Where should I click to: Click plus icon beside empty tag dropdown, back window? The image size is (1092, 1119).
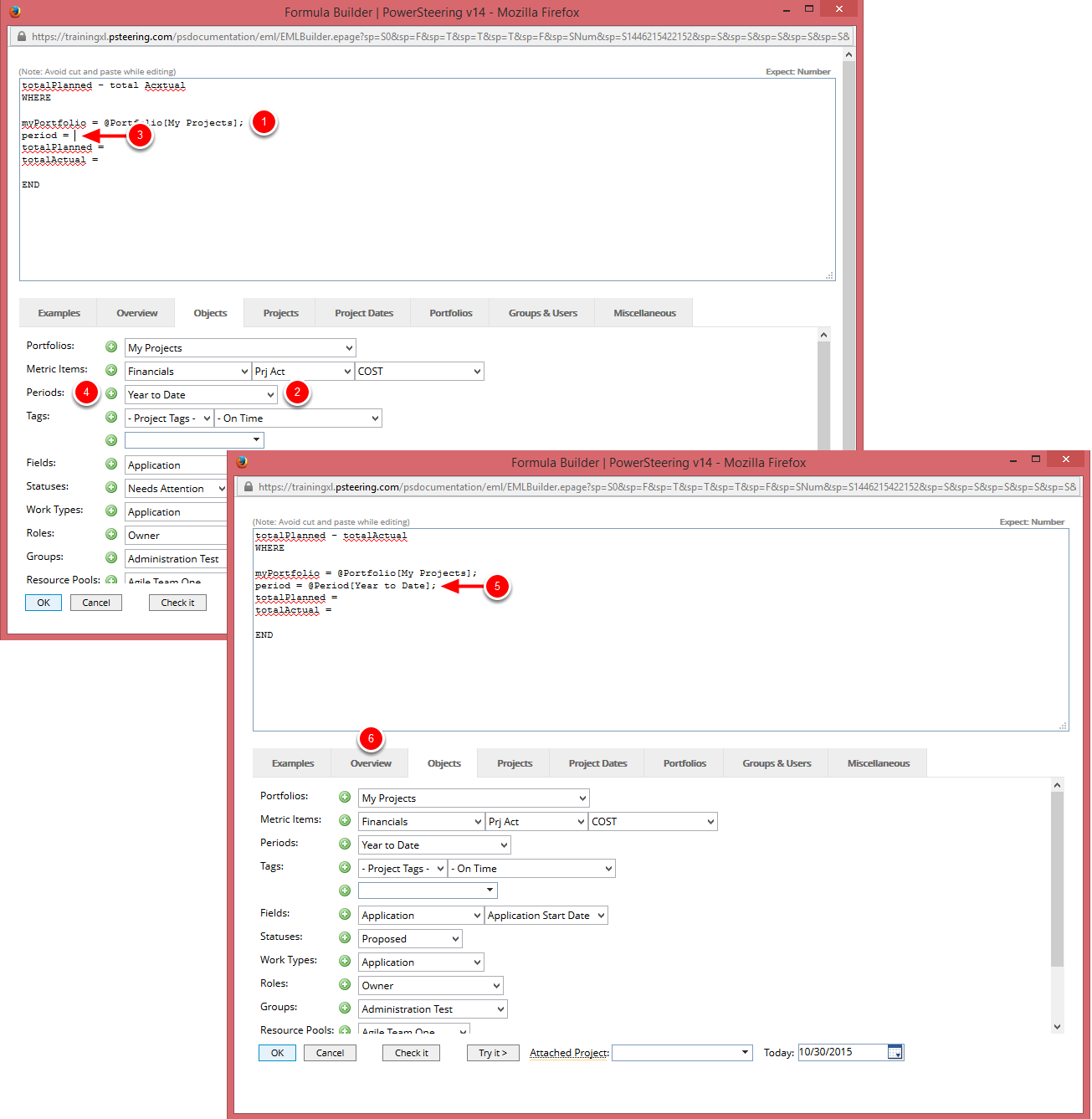point(111,440)
